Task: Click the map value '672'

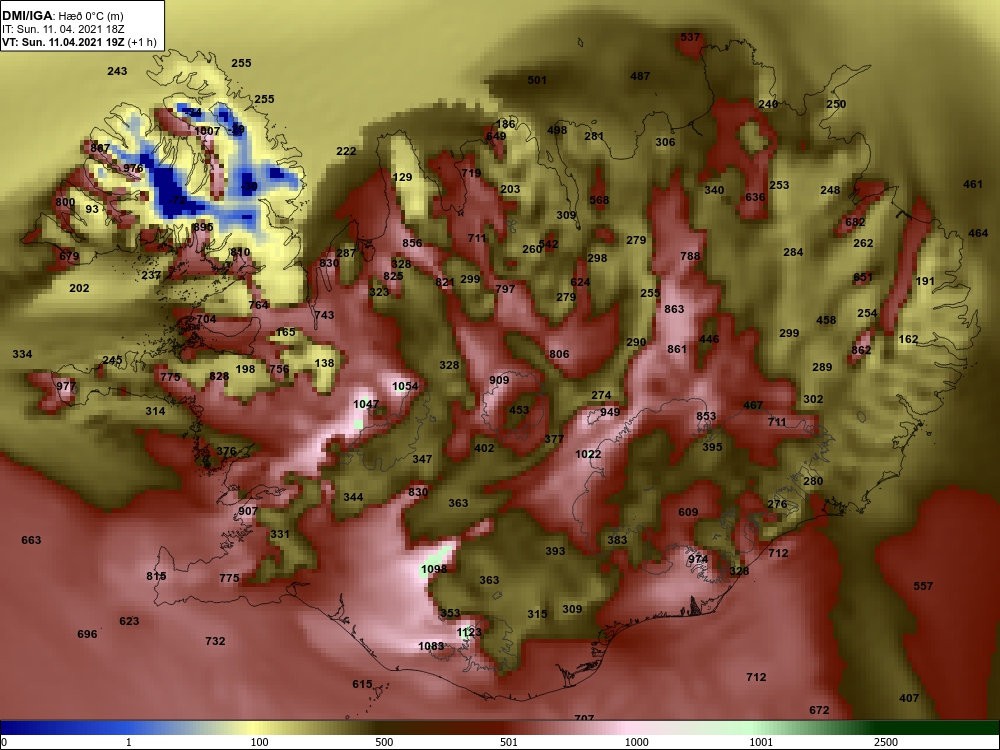Action: point(819,710)
